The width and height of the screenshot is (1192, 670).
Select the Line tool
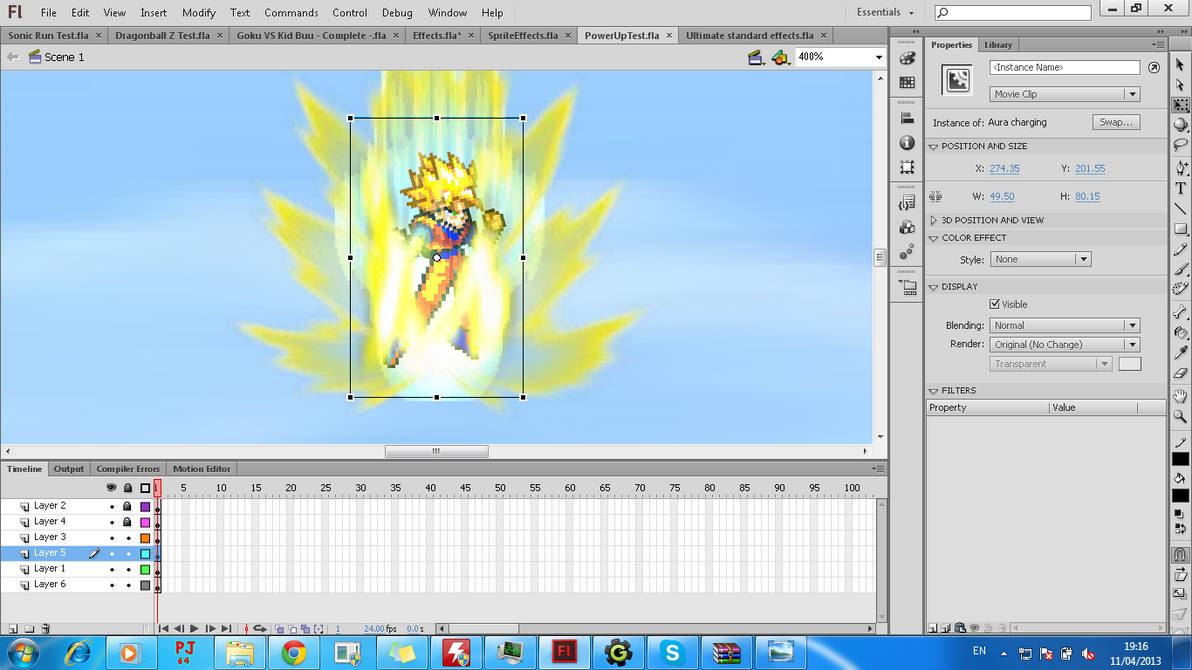point(1180,208)
